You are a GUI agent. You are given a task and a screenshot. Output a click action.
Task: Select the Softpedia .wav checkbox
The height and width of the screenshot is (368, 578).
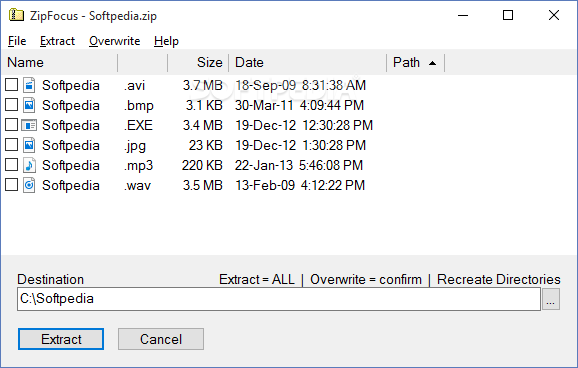coord(11,184)
